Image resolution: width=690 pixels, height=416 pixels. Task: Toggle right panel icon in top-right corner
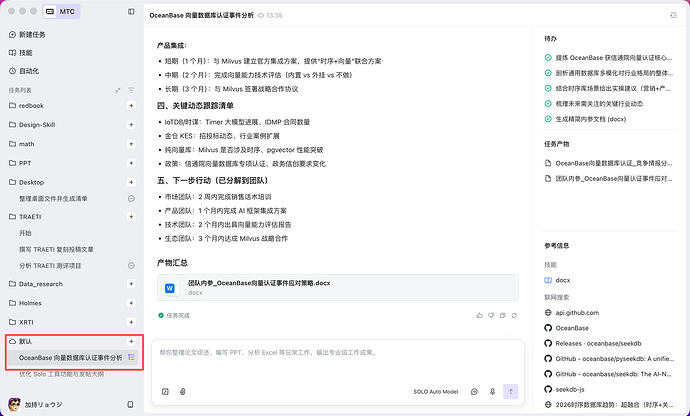[x=673, y=15]
